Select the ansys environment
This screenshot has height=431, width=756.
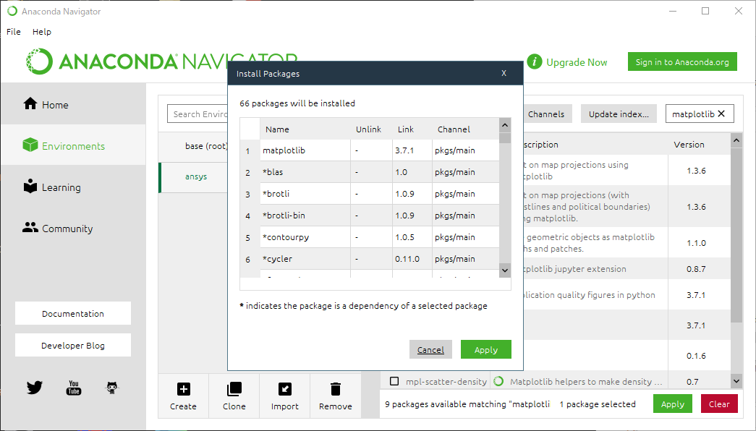[196, 177]
